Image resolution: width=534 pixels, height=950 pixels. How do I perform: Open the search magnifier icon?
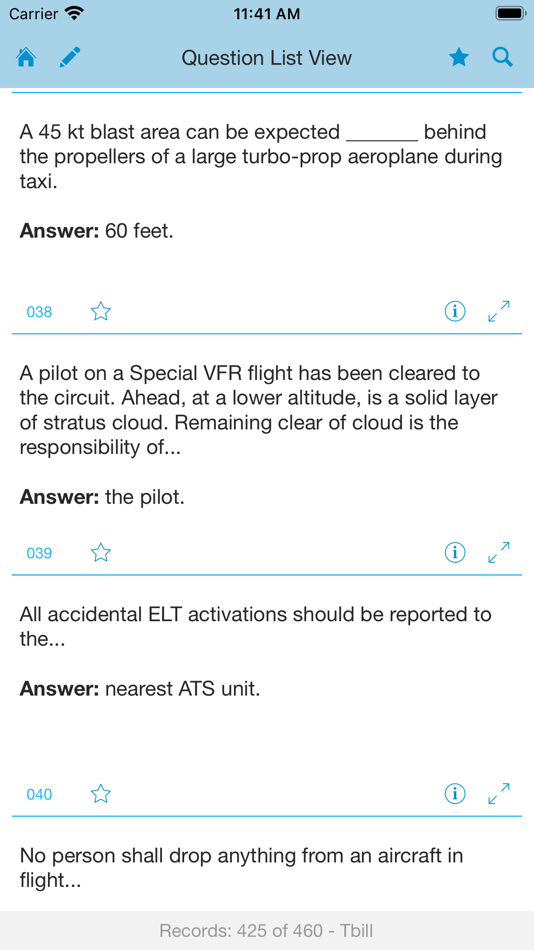(502, 58)
